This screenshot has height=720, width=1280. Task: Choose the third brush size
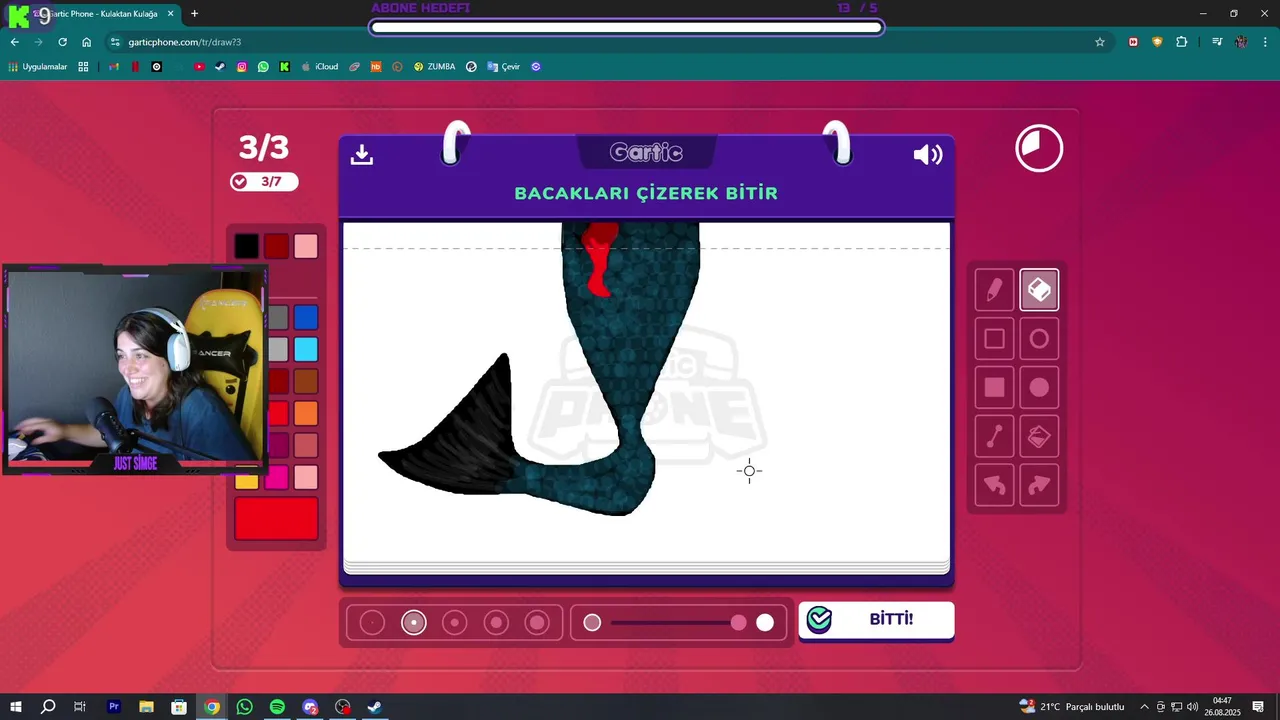click(455, 623)
